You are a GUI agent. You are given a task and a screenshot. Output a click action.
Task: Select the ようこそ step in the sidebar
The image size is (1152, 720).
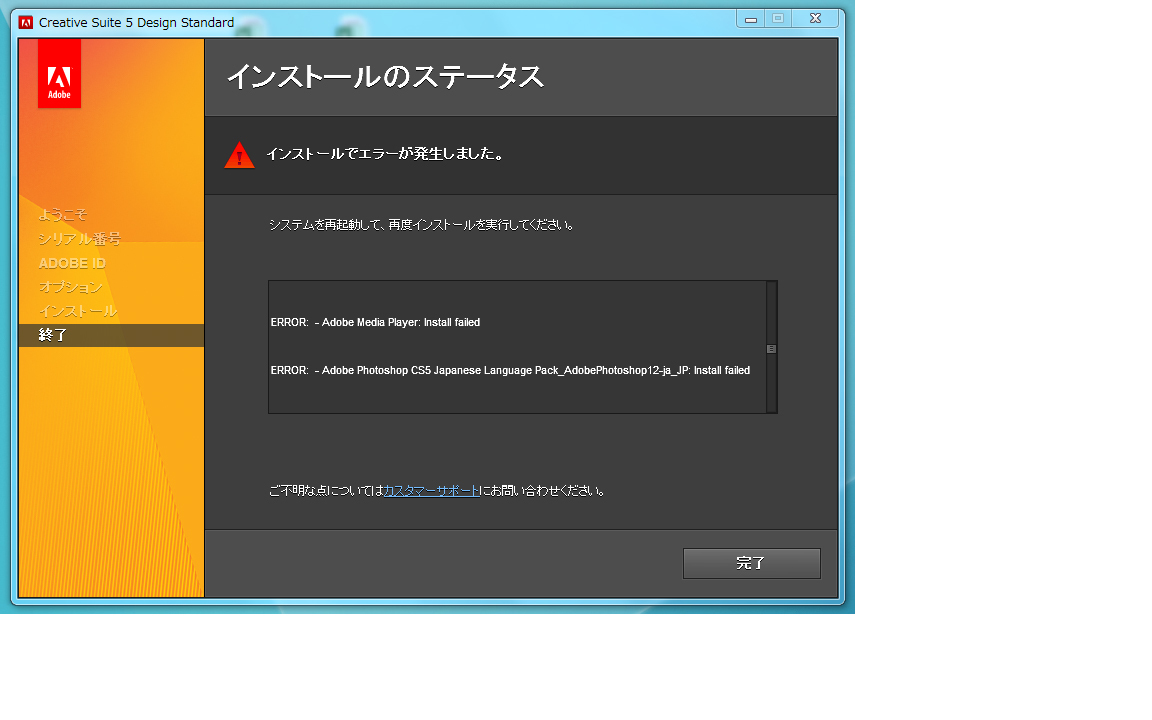[63, 214]
